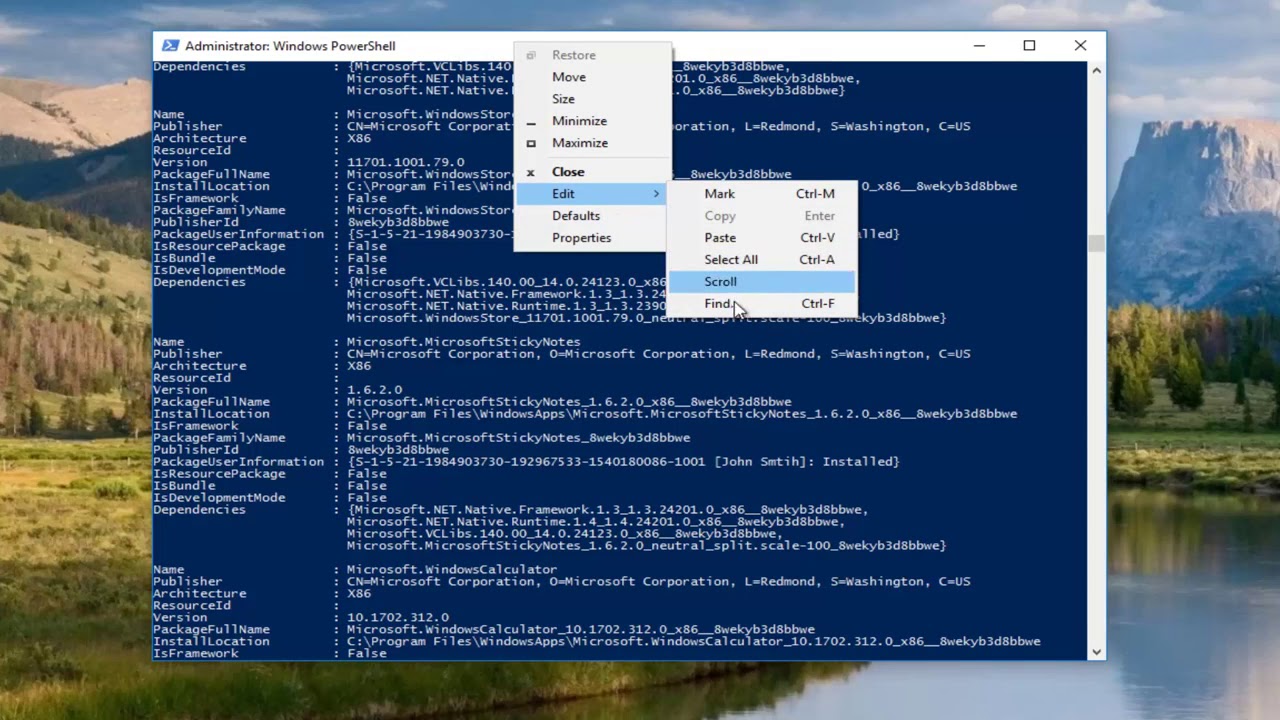Screen dimensions: 1280x720
Task: Open the Edit submenu entry
Action: tap(593, 194)
